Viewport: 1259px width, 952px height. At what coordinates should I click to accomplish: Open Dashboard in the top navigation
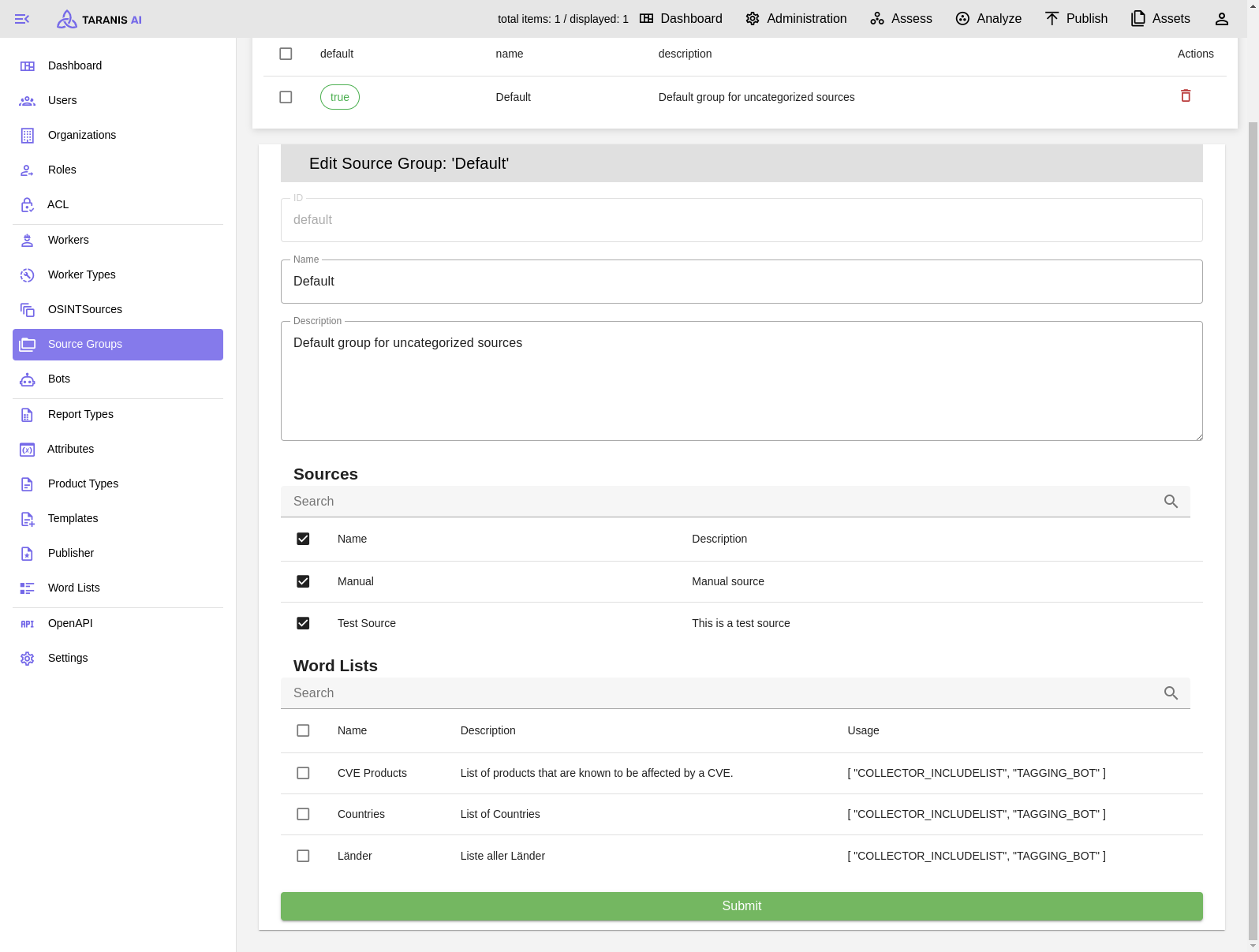click(x=681, y=19)
